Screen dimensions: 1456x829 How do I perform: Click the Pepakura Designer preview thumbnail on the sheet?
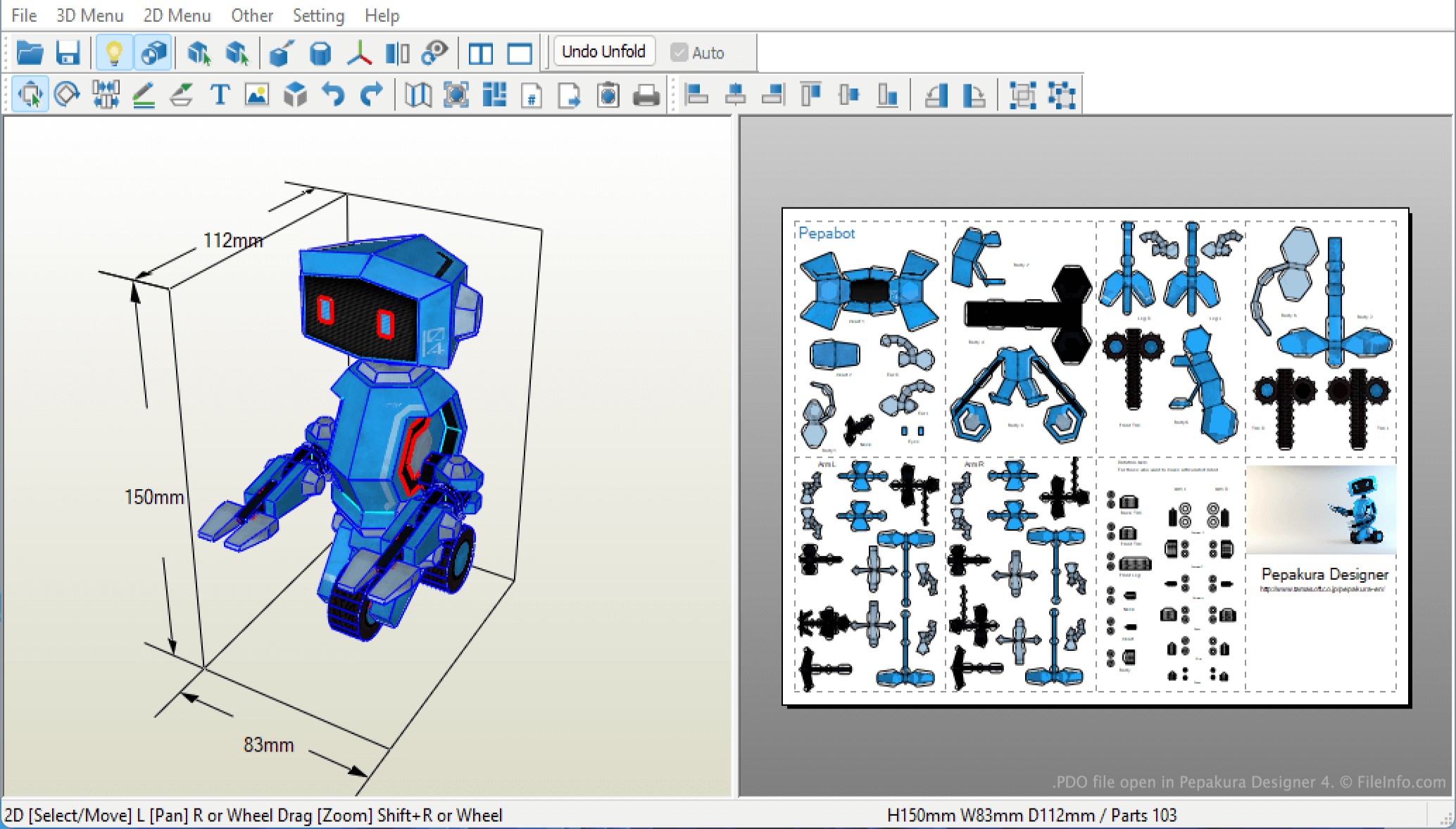1322,509
